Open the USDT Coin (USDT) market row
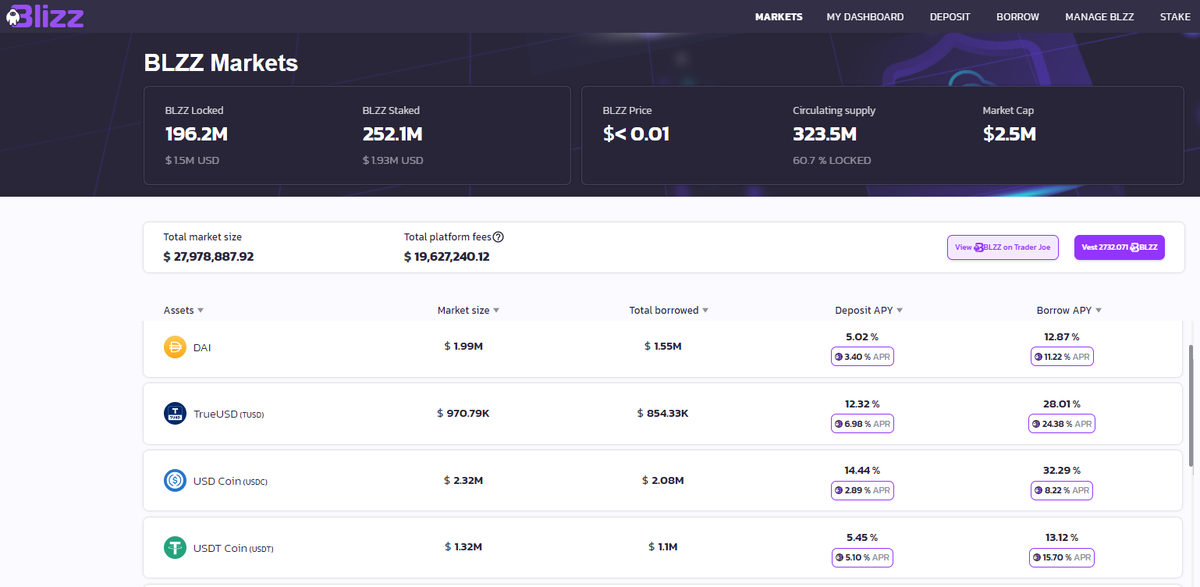This screenshot has width=1200, height=587. pos(663,547)
